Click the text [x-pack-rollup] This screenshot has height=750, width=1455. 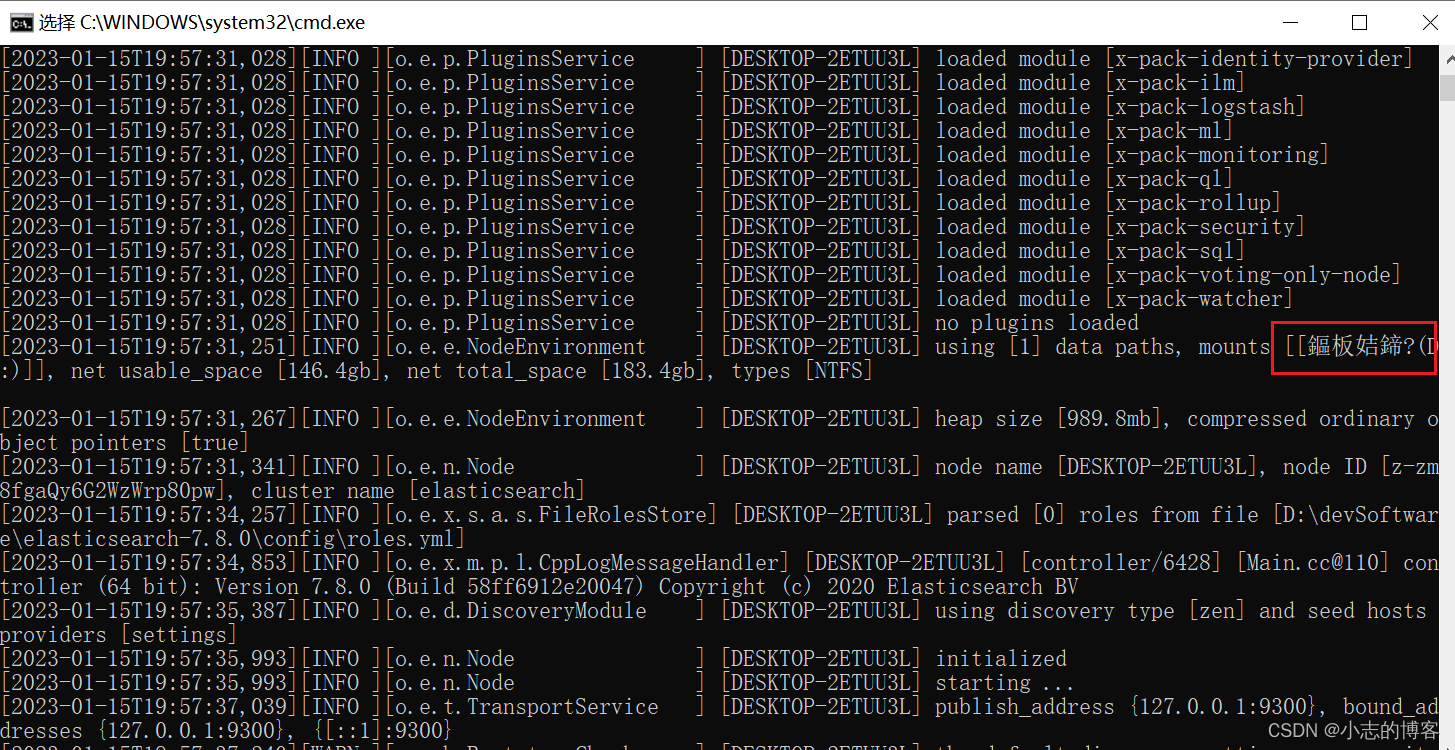point(1194,203)
